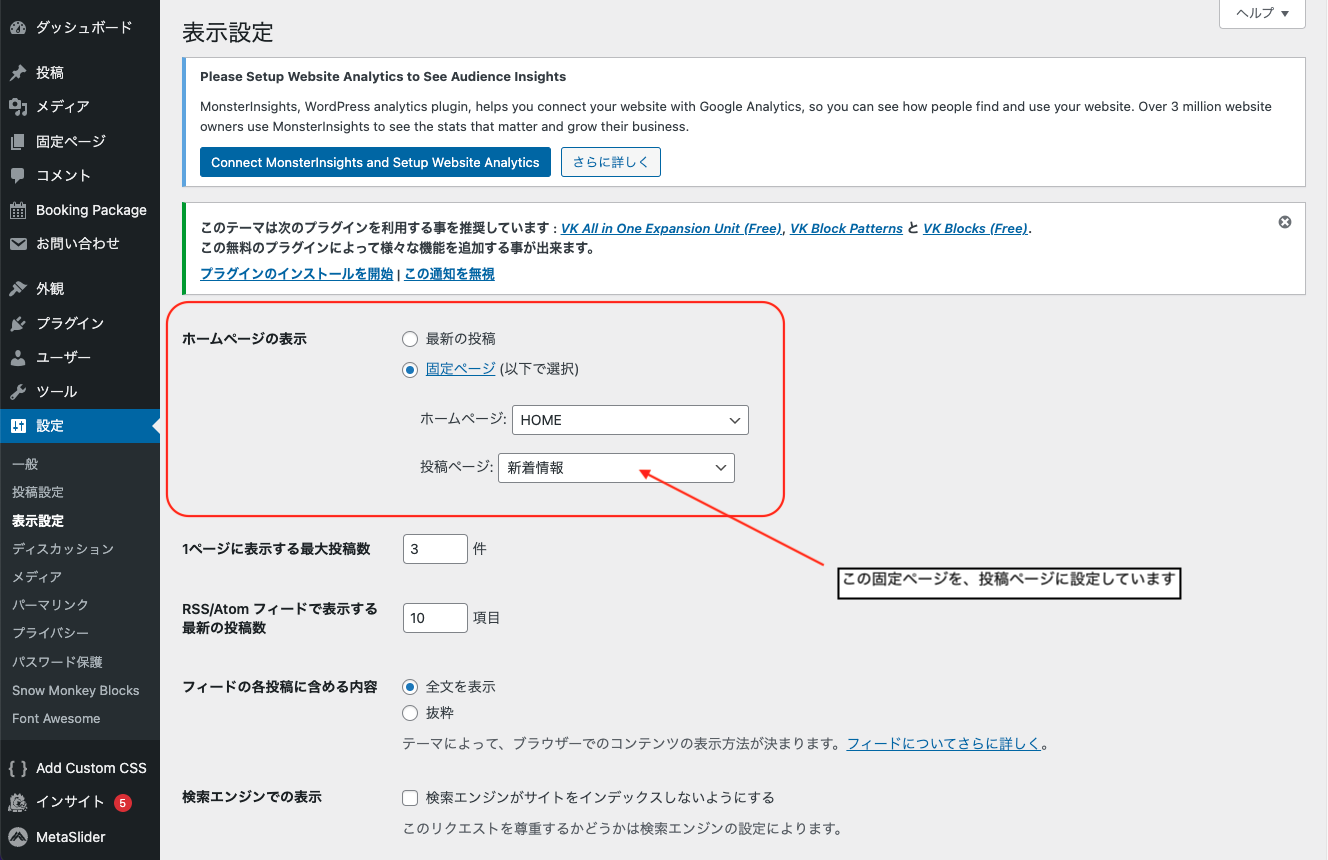Click the speech bubble icon beside コメント
Screen dimensions: 1328x860
18,176
